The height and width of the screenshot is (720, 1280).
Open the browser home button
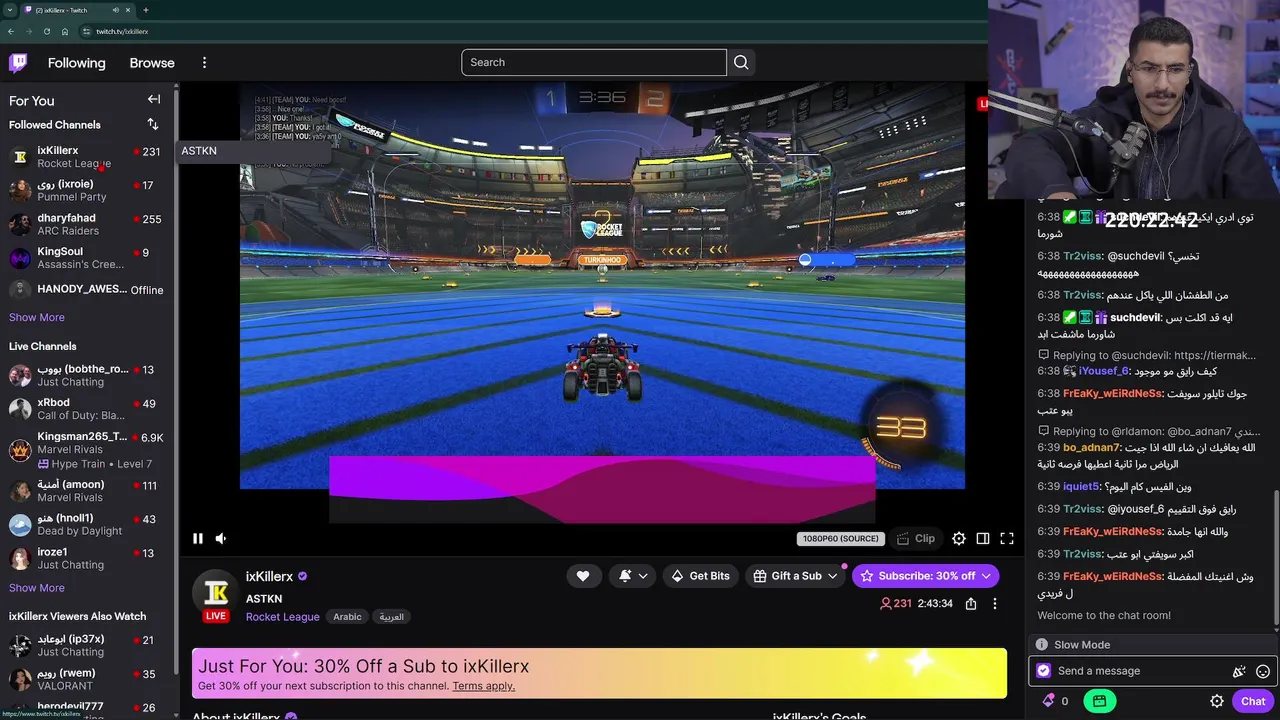[64, 31]
